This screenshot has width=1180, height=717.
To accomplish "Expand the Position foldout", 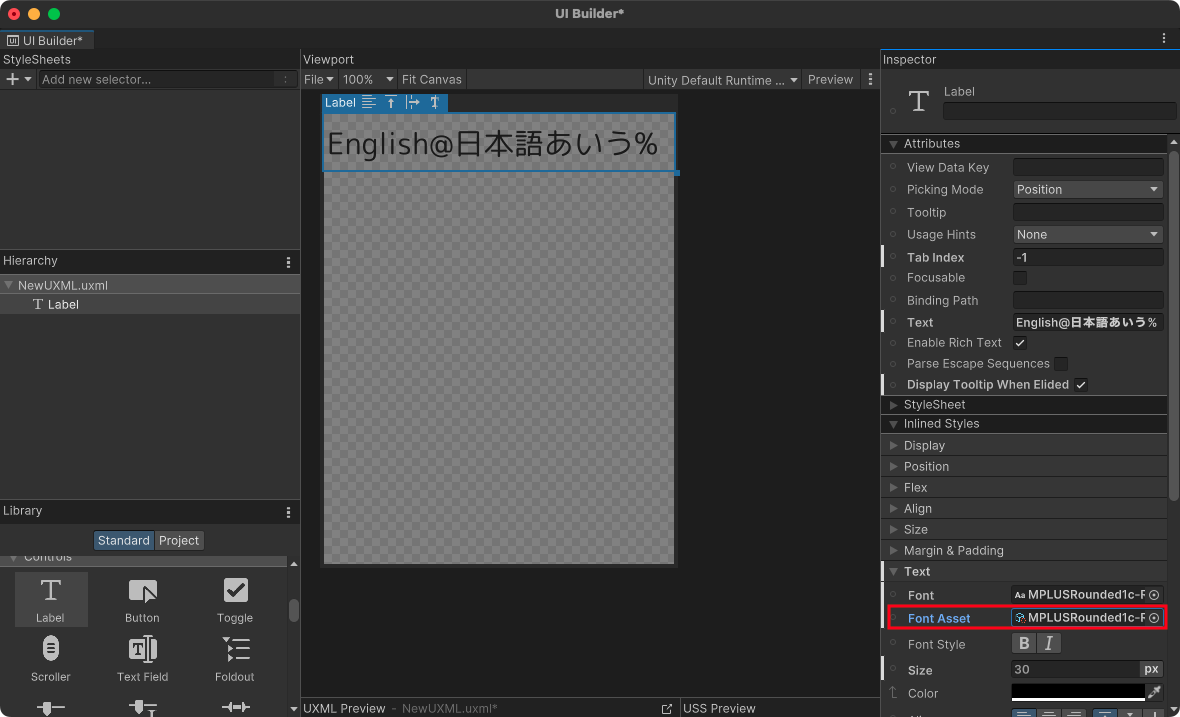I will [x=893, y=466].
